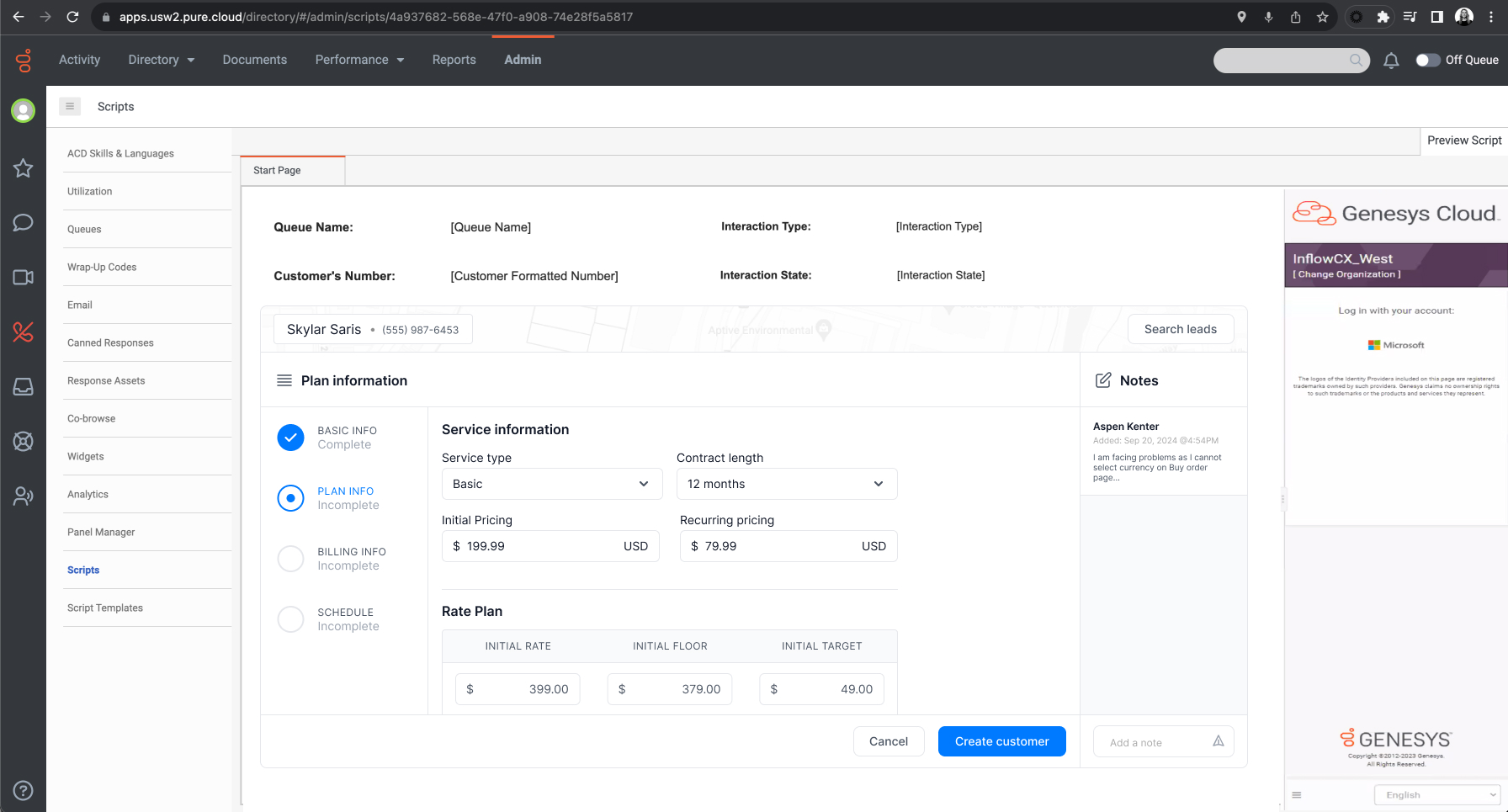Click the share icon in address bar
1508x812 pixels.
pos(1296,17)
